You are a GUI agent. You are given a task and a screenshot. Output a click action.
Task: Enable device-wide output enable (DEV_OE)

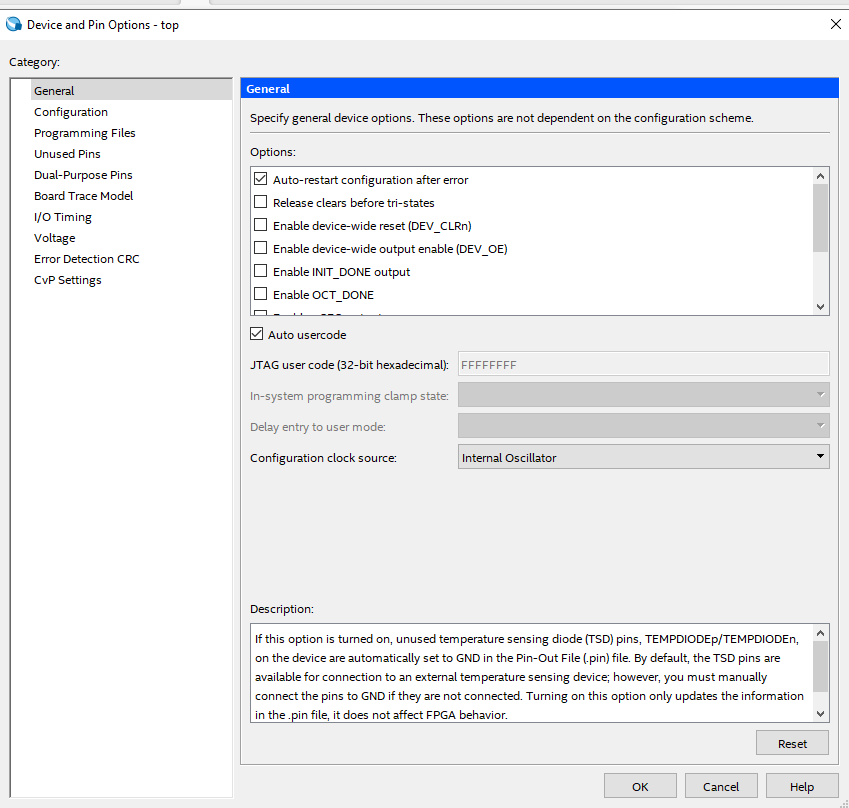(260, 248)
